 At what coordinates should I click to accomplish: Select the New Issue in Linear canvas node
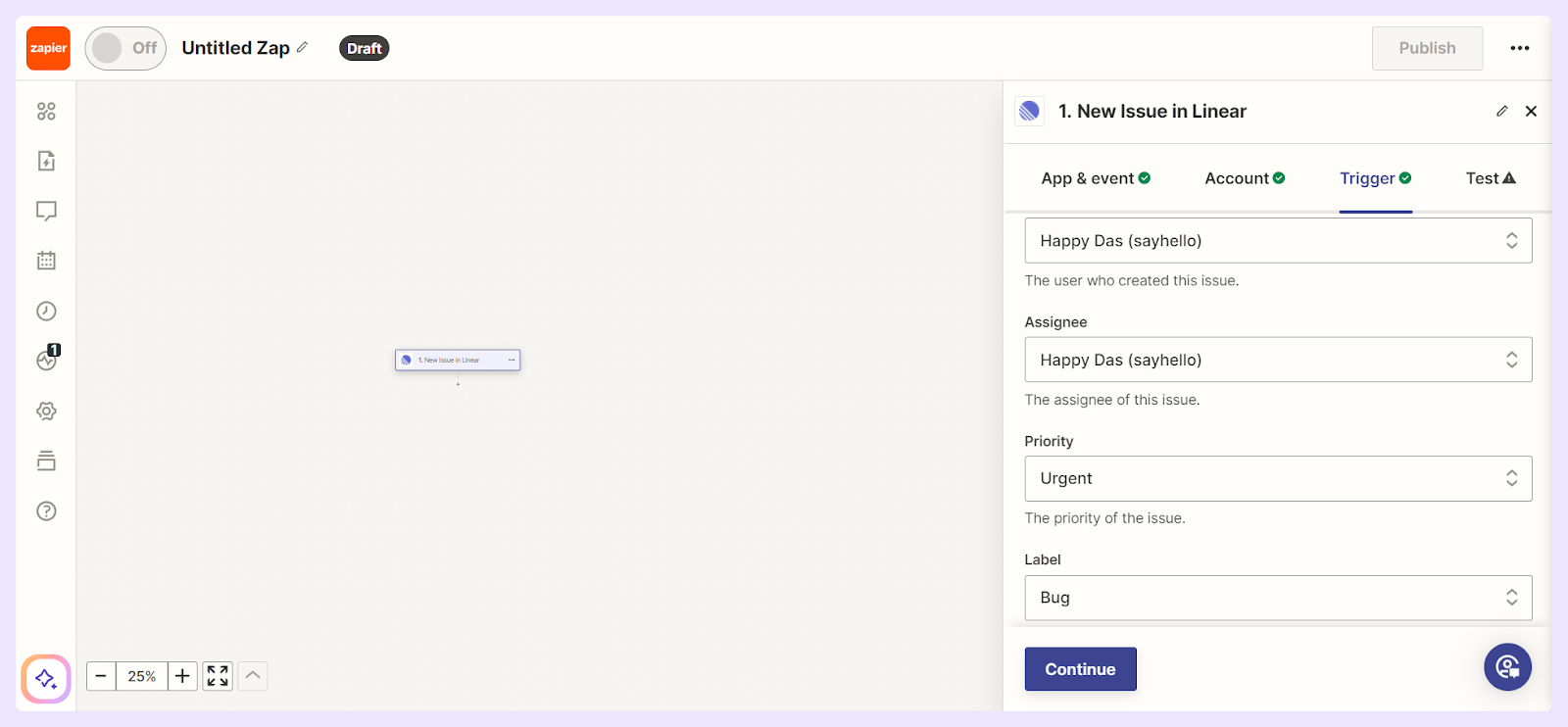pyautogui.click(x=458, y=361)
